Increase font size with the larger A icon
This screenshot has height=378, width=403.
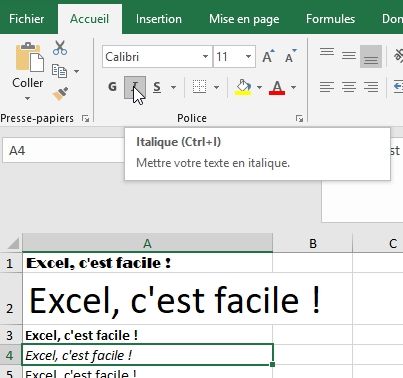pyautogui.click(x=268, y=57)
